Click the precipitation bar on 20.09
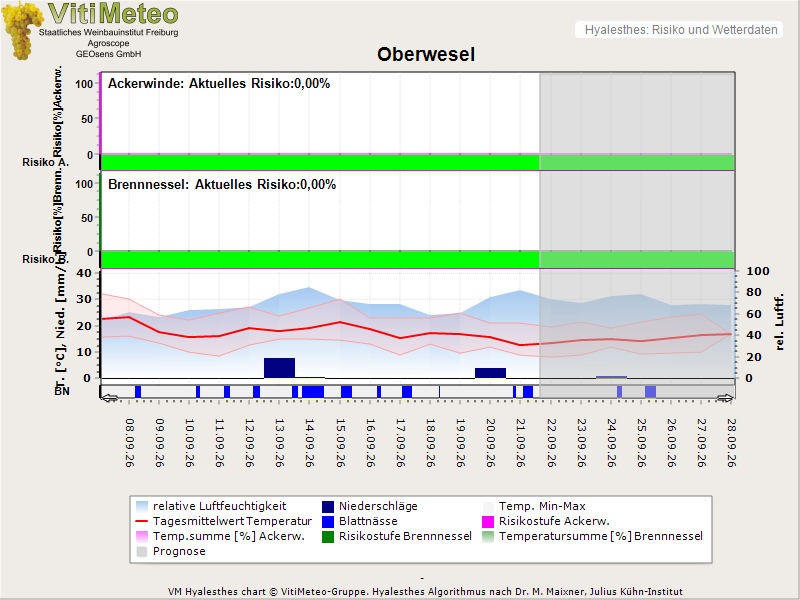Image resolution: width=800 pixels, height=600 pixels. [490, 373]
